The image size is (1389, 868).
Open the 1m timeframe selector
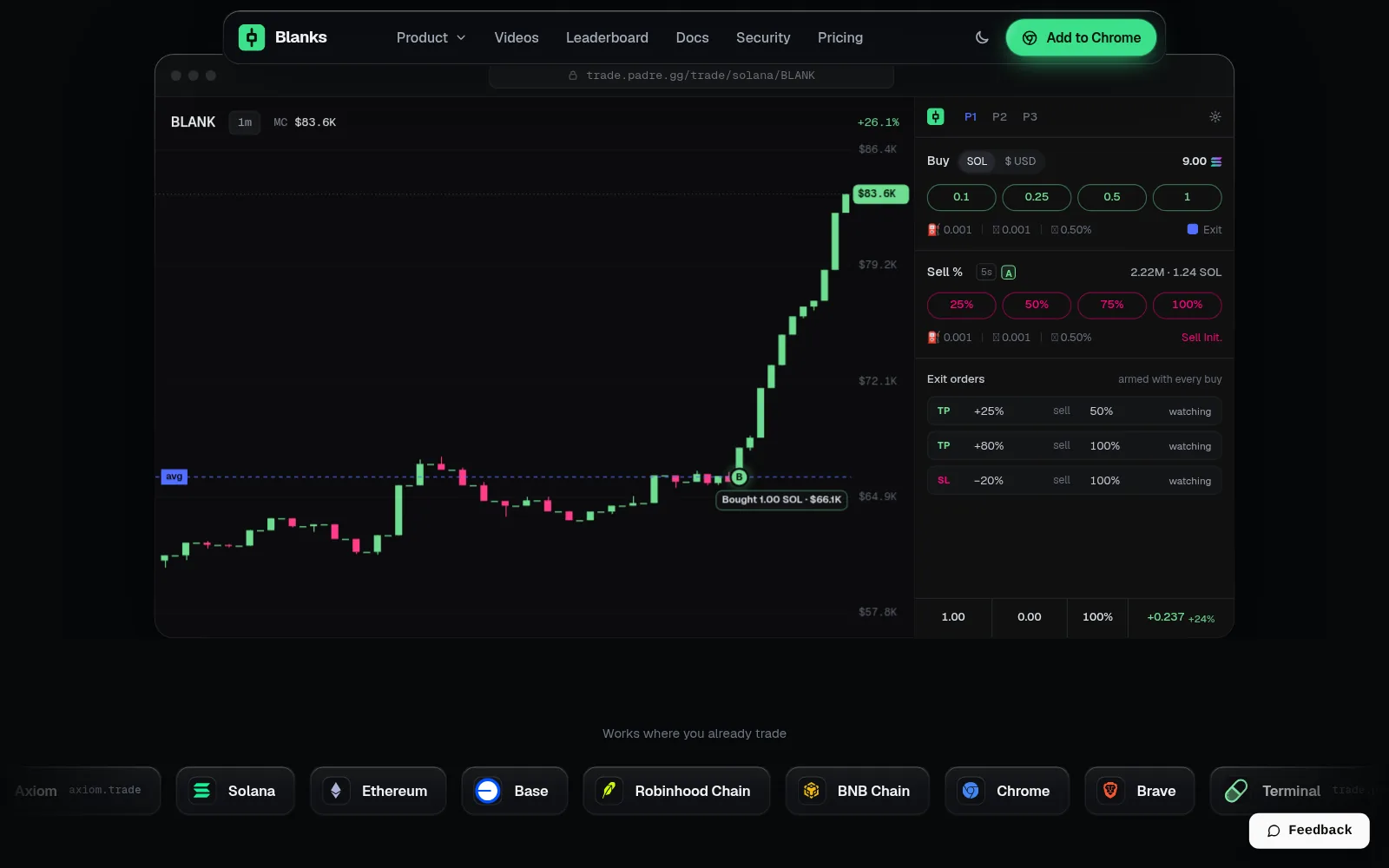[245, 122]
